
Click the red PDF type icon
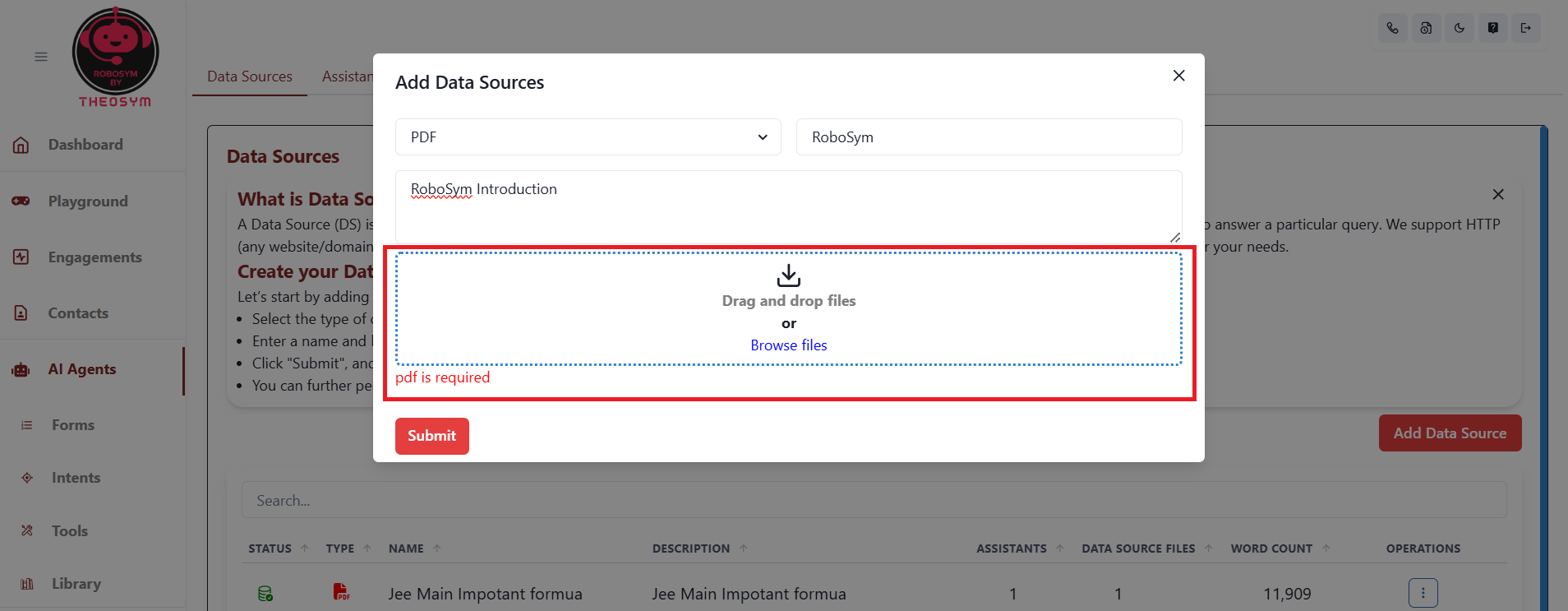(x=341, y=592)
